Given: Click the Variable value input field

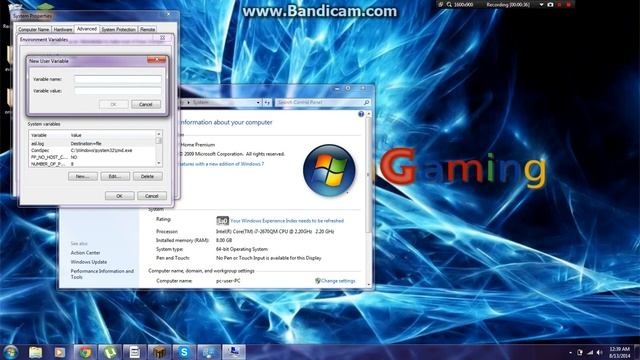Looking at the screenshot, I should tap(118, 91).
